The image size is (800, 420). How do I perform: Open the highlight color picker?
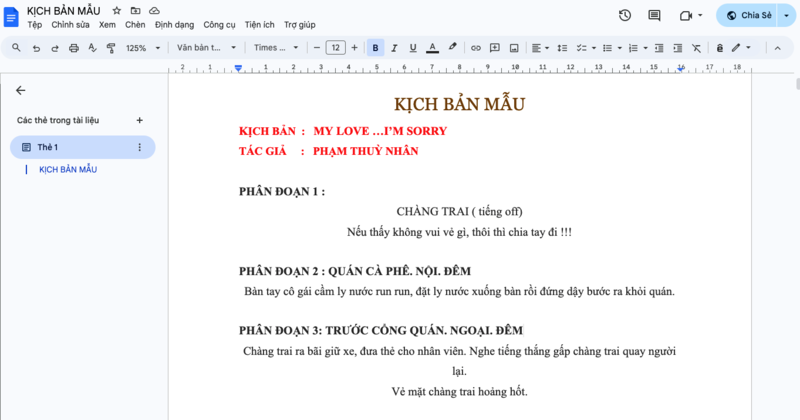point(452,47)
